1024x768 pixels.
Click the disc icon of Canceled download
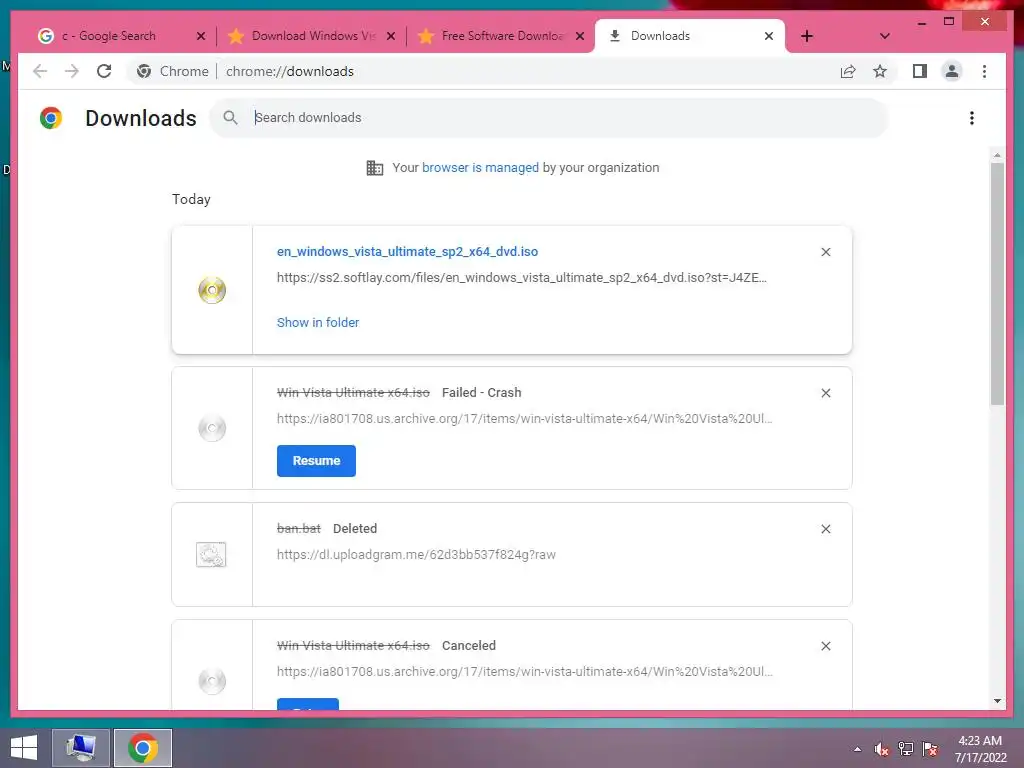(x=212, y=681)
